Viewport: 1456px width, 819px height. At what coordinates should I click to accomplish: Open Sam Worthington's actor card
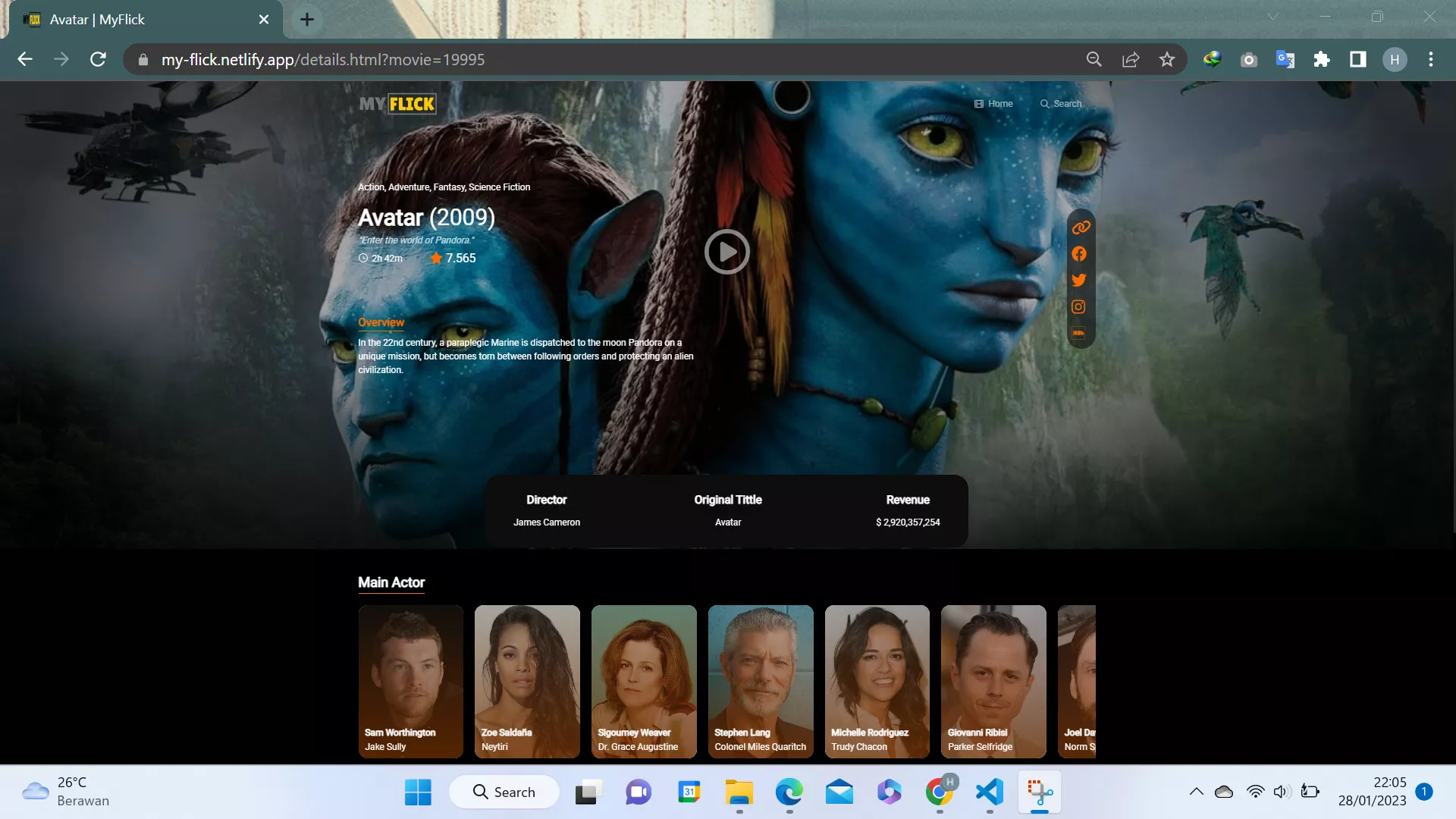[x=410, y=681]
